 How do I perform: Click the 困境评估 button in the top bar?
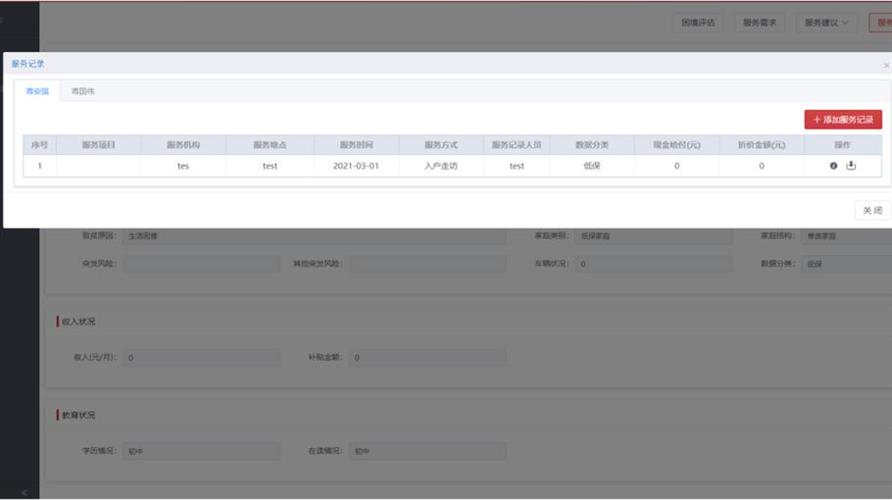(698, 22)
